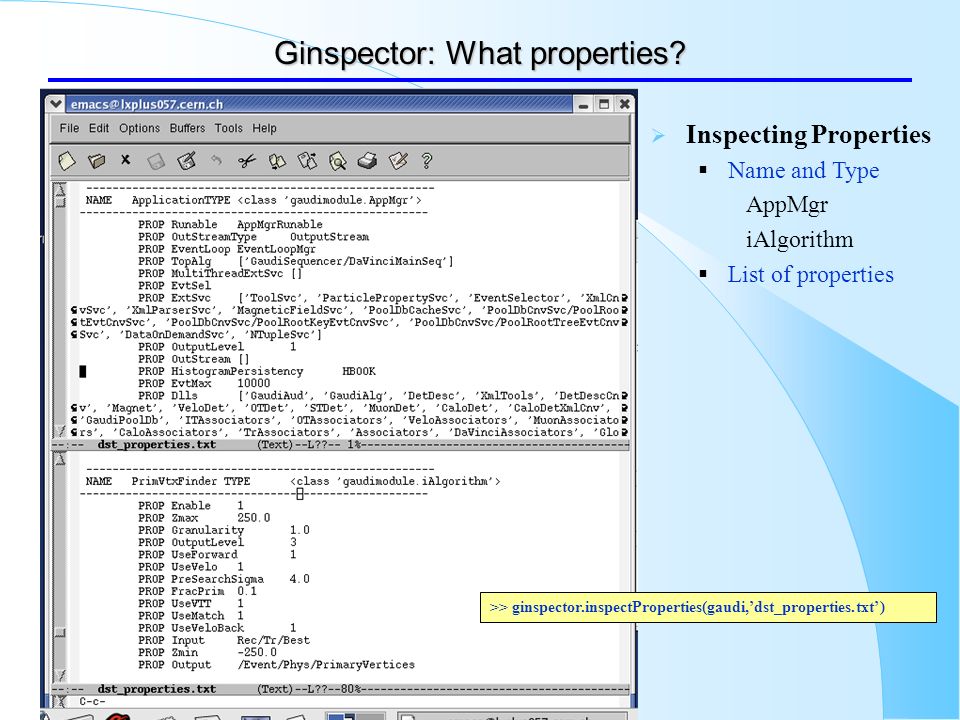This screenshot has width=960, height=720.
Task: Click the 'PROP Enable 1' line
Action: coord(191,506)
